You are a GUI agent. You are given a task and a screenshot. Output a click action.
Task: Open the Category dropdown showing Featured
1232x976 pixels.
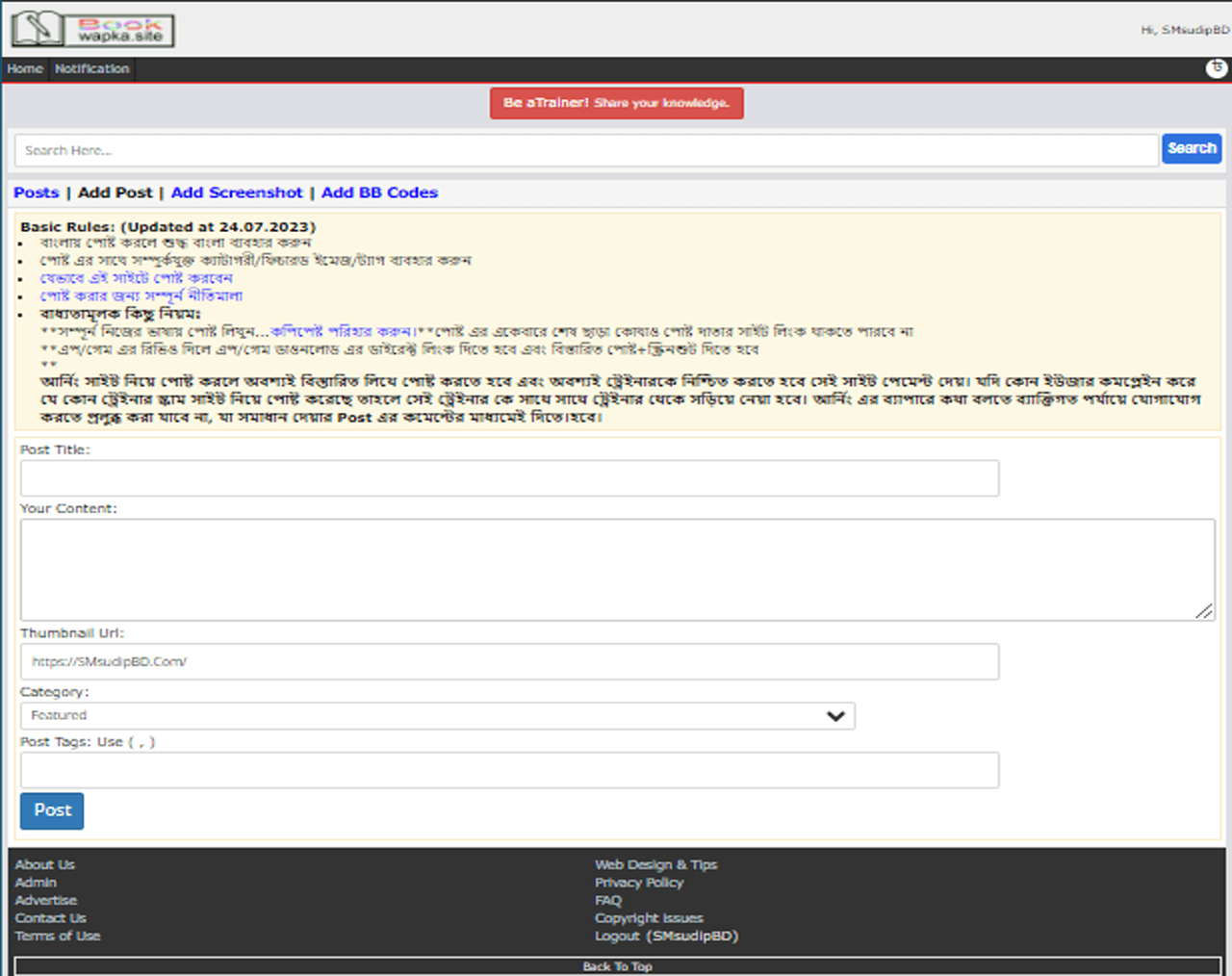437,715
